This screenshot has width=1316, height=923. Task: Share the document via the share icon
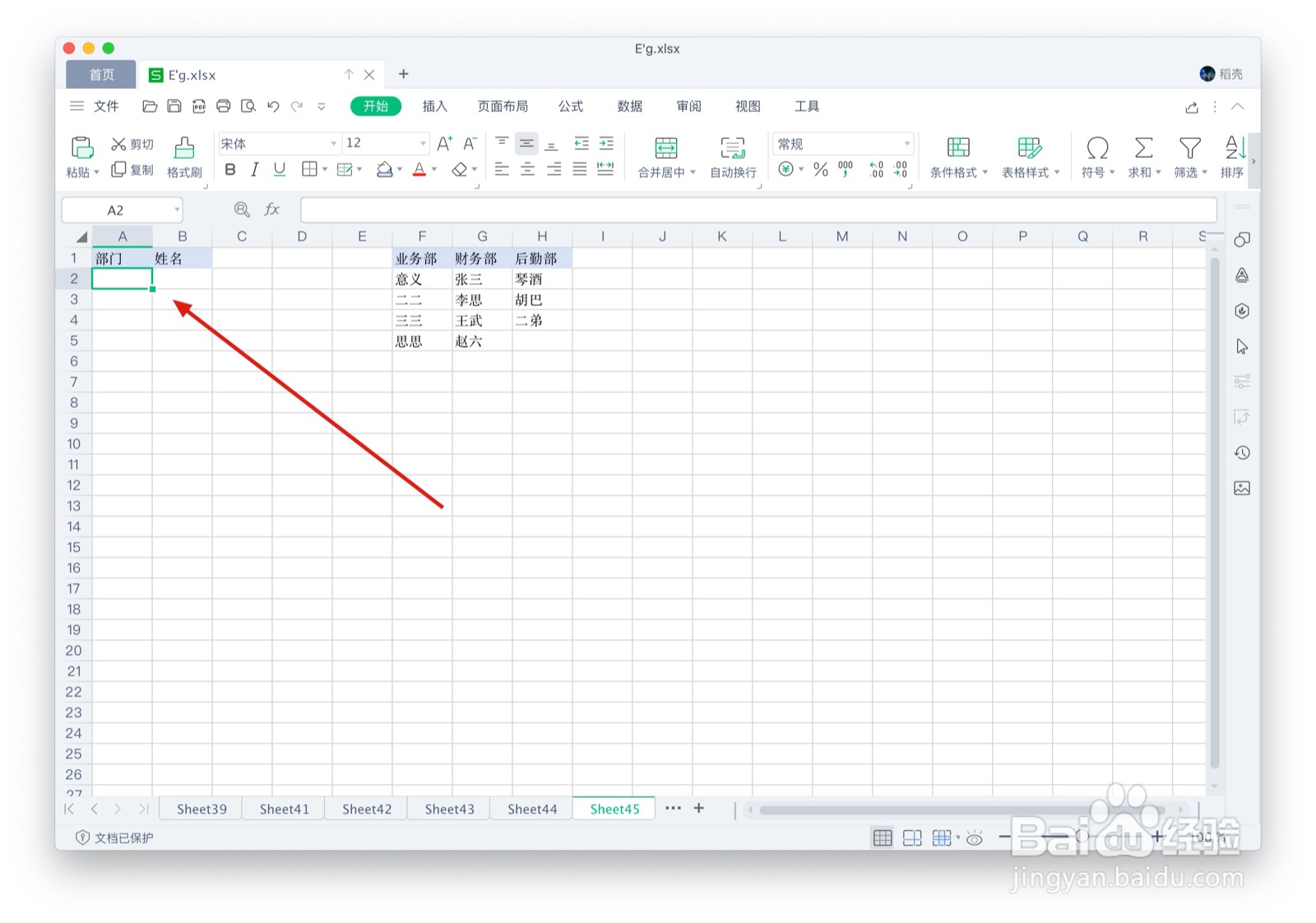pos(1192,107)
